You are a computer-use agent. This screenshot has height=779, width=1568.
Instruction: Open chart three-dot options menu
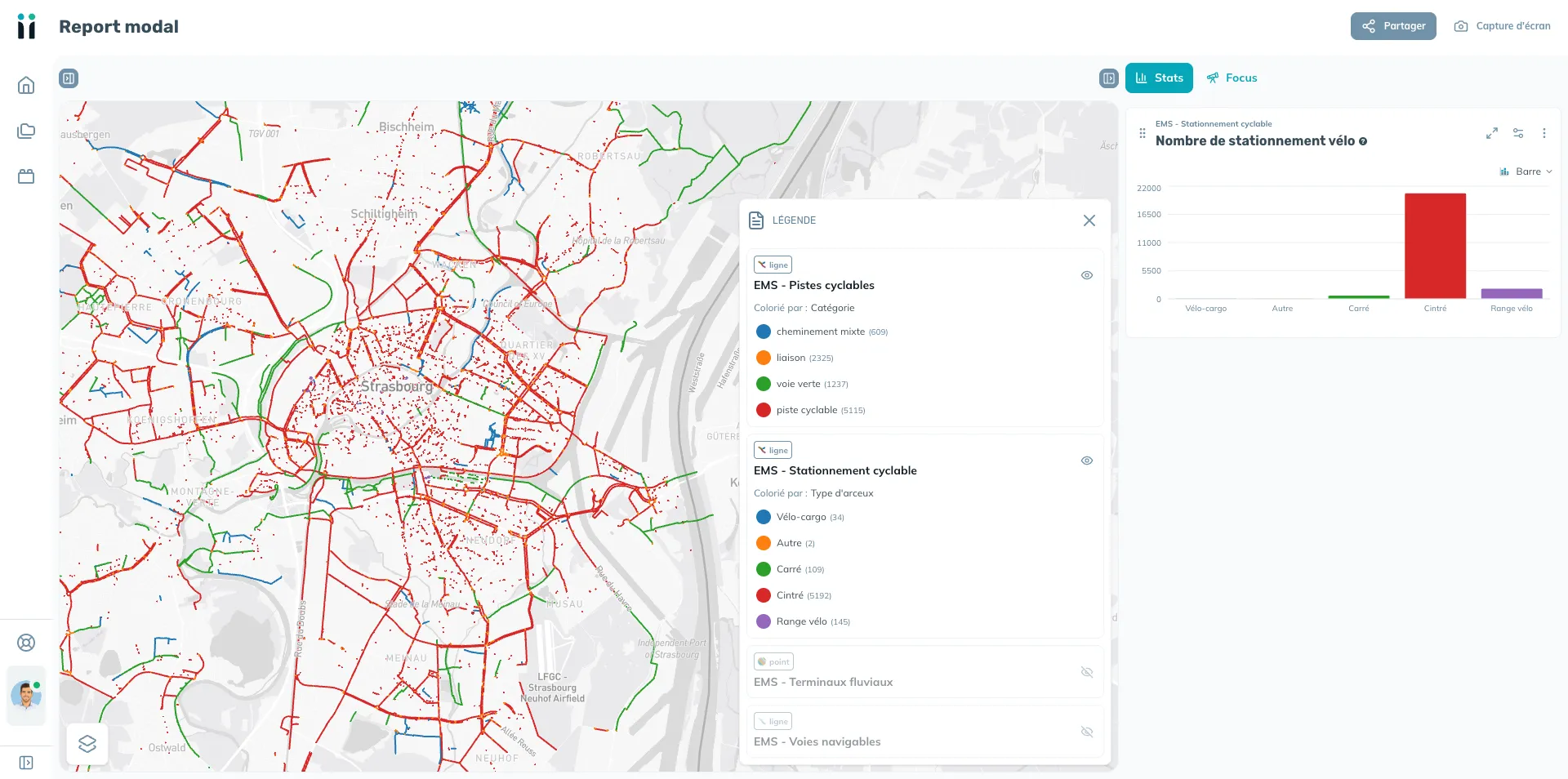pyautogui.click(x=1544, y=133)
